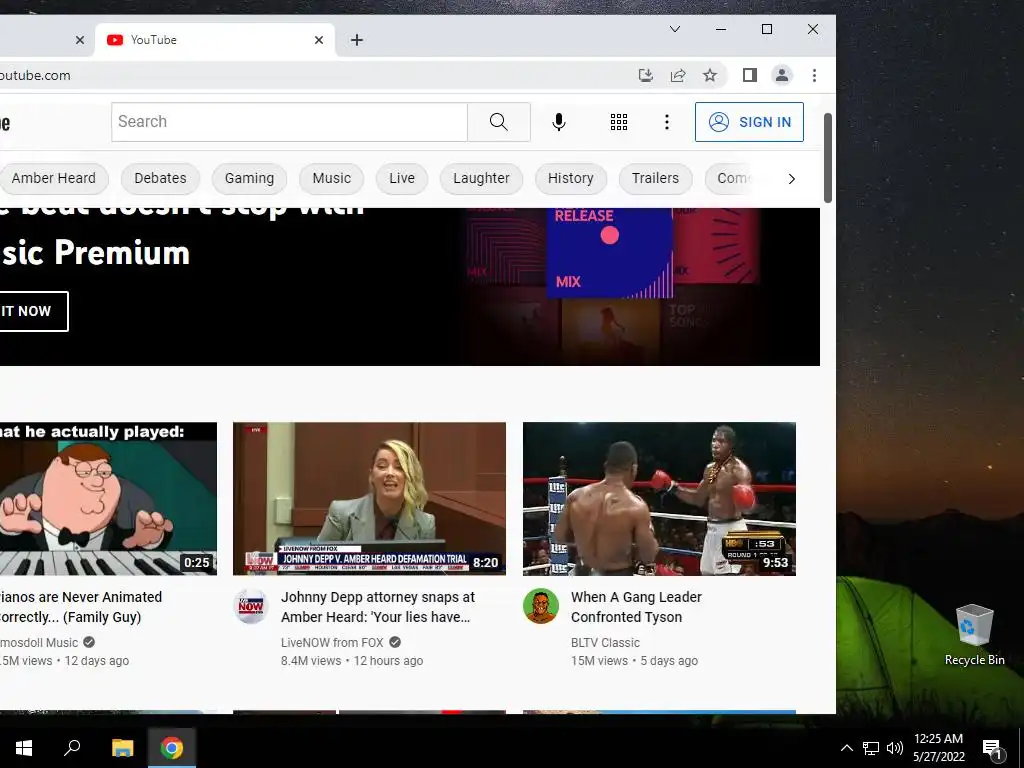Click the share page icon in address bar

(x=678, y=75)
